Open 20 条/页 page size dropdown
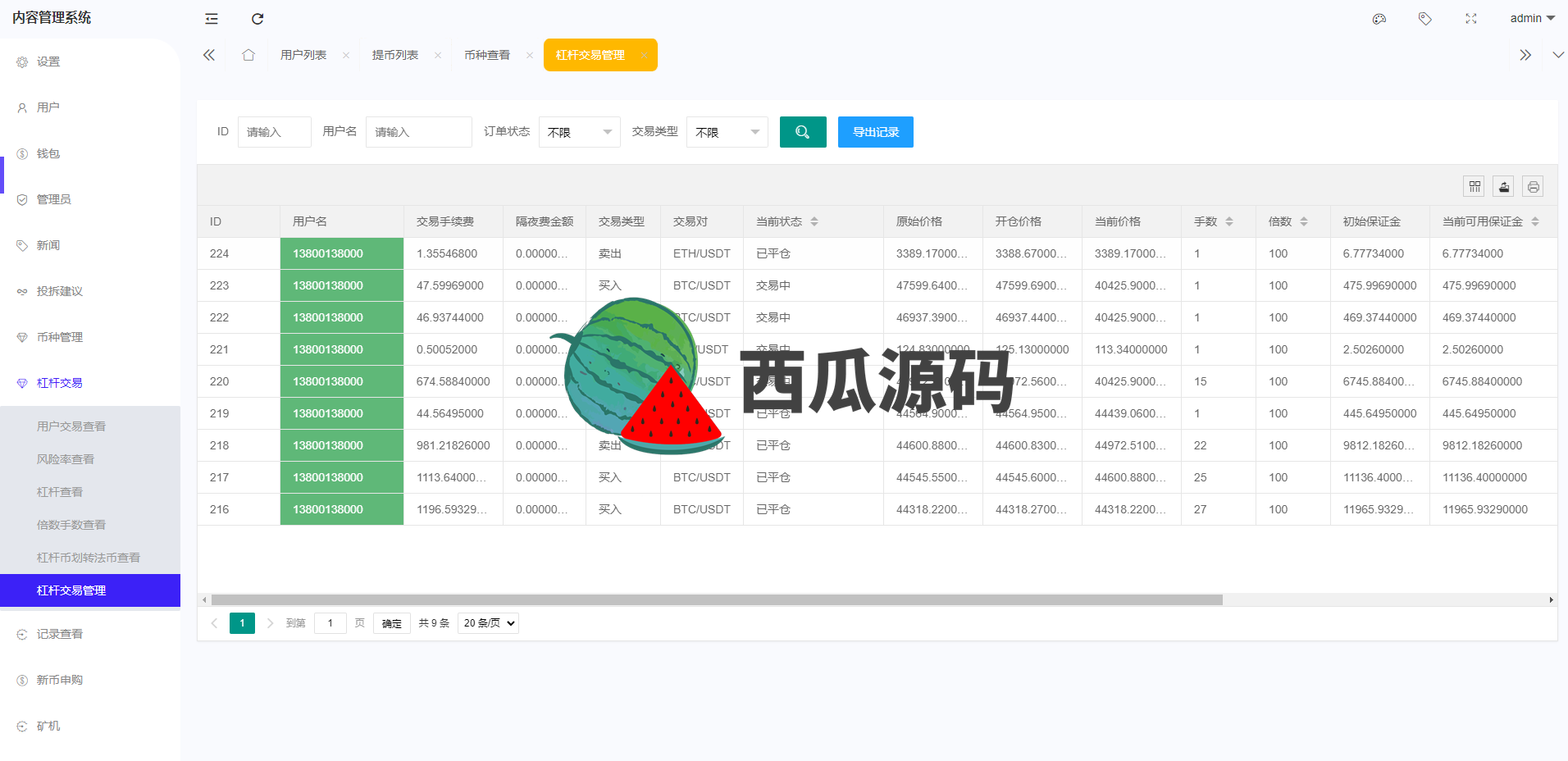Image resolution: width=1568 pixels, height=761 pixels. (x=488, y=623)
